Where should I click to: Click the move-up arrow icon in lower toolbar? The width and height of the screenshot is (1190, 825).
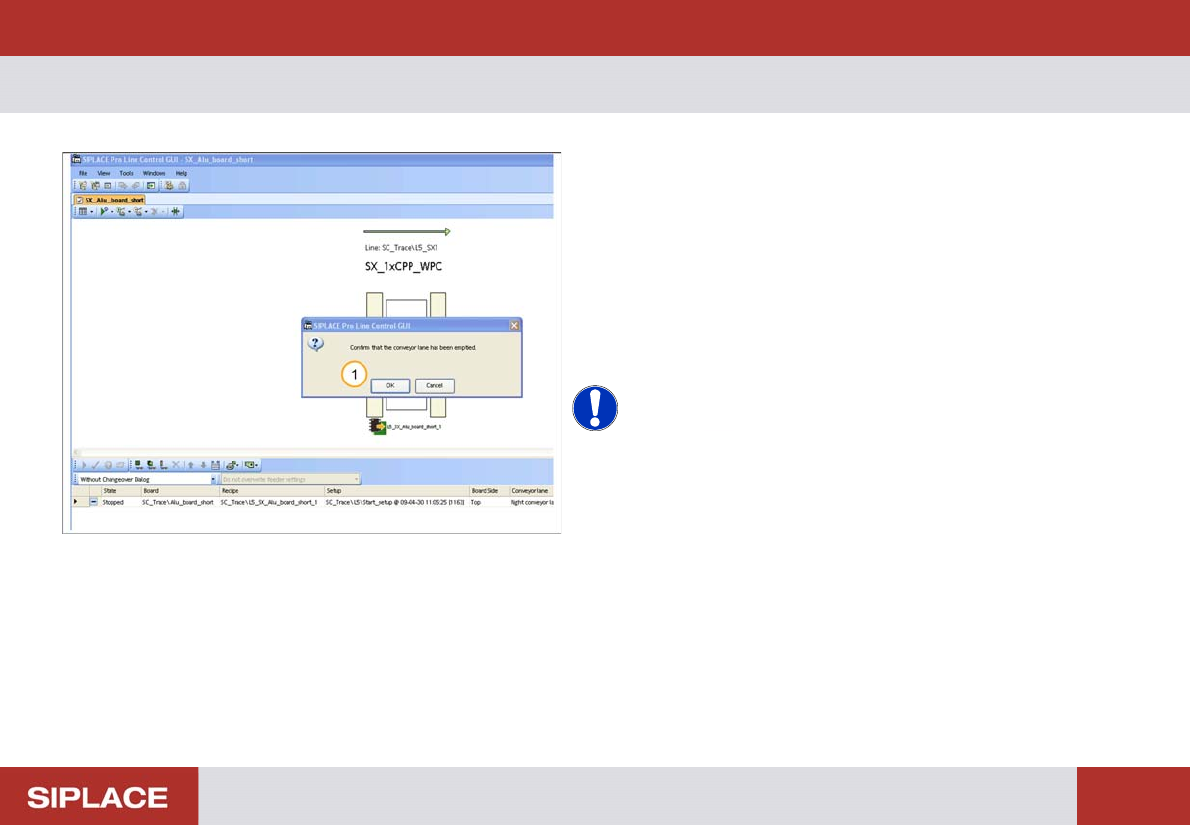[x=190, y=465]
